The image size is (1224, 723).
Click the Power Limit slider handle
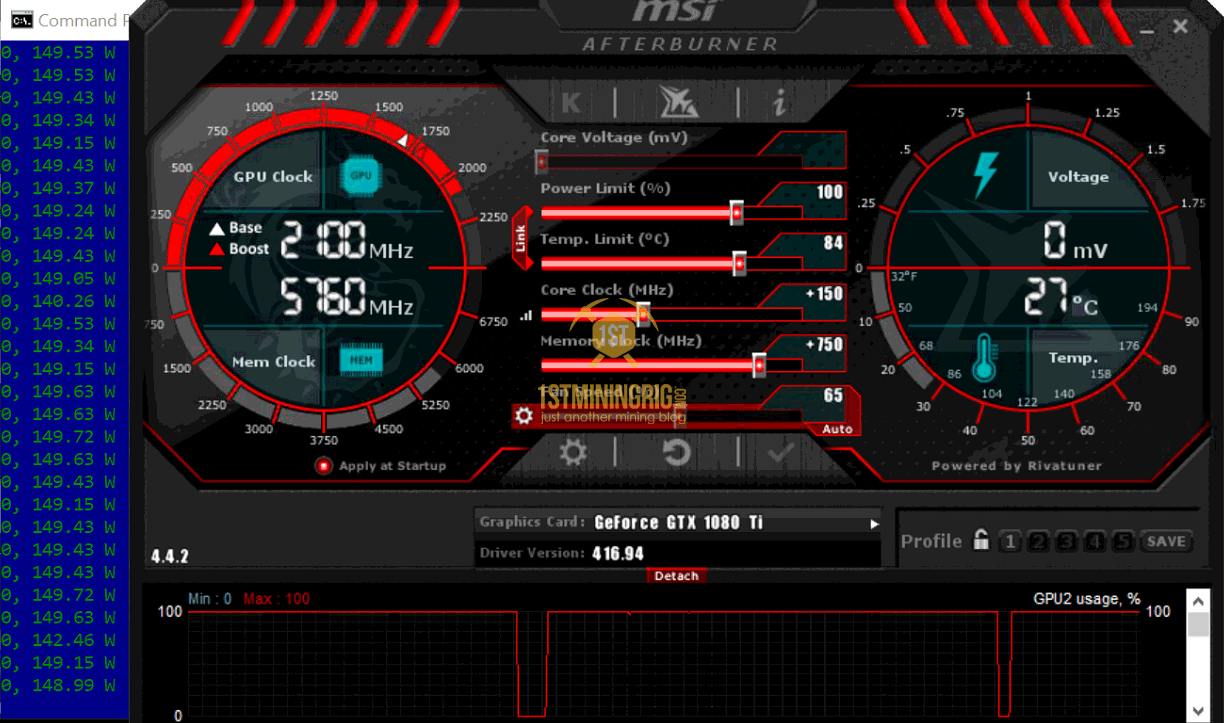pyautogui.click(x=737, y=212)
